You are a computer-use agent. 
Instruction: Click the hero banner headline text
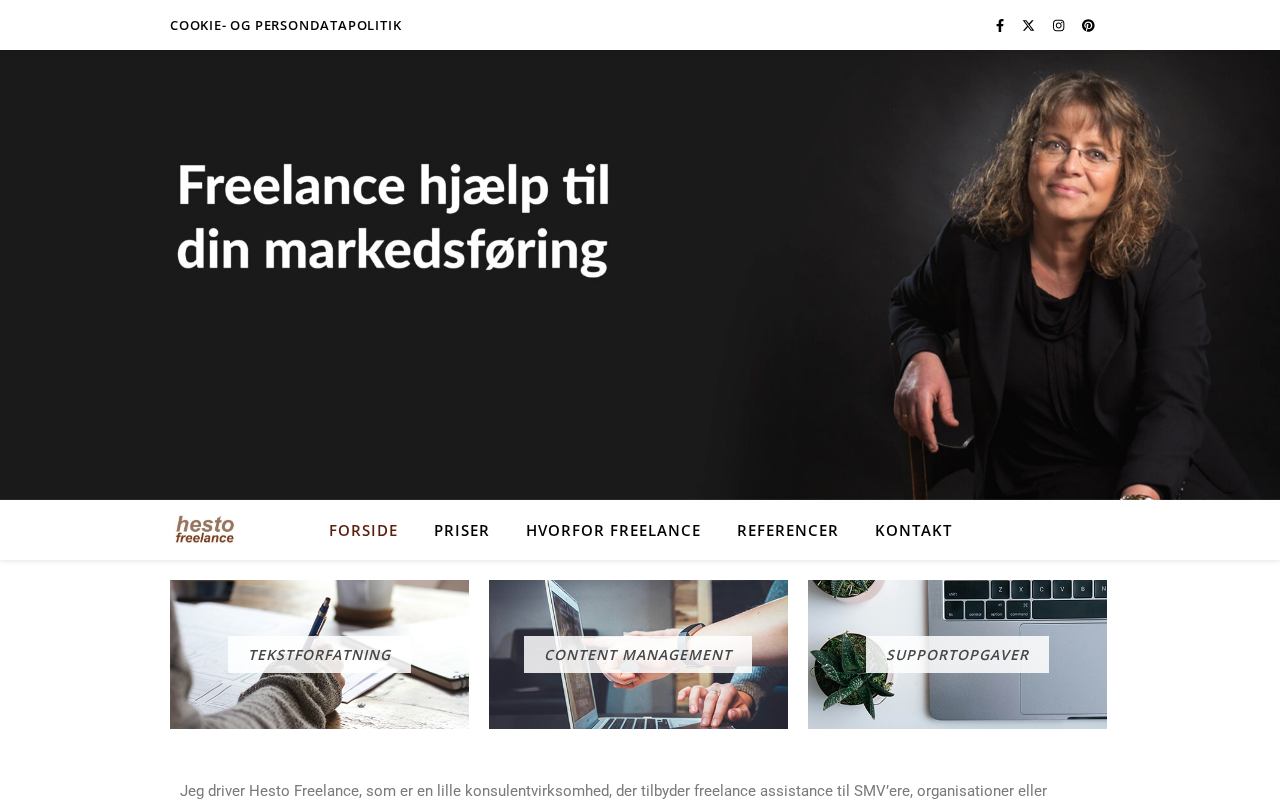[393, 217]
